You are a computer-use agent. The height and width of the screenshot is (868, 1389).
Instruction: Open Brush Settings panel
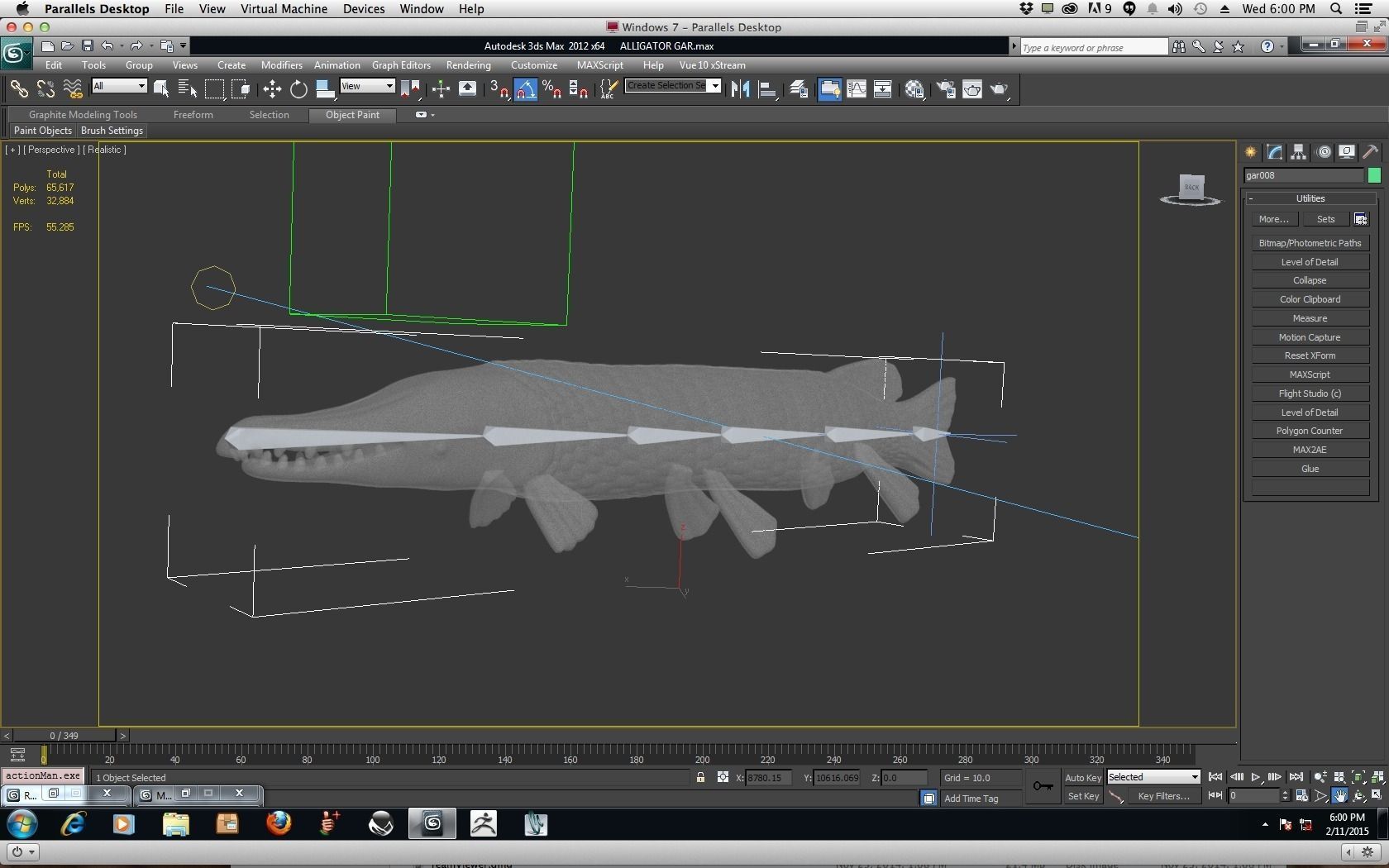click(x=112, y=131)
